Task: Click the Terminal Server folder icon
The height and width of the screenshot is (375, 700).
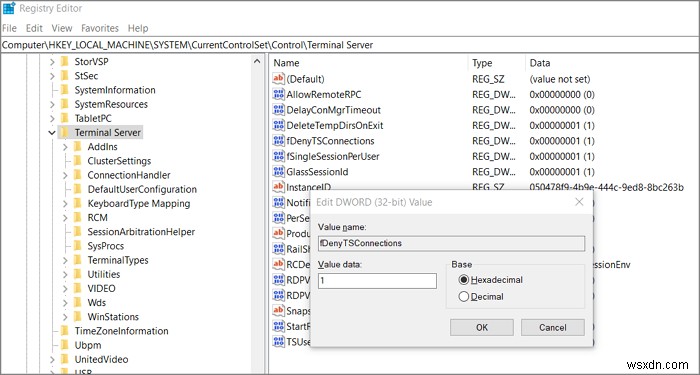Action: click(65, 133)
